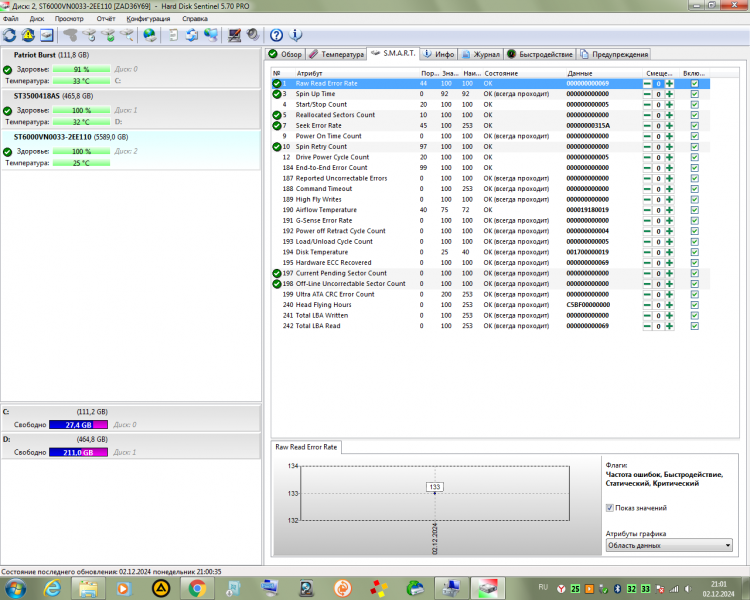This screenshot has height=600, width=750.
Task: Open Internet Explorer from the taskbar
Action: tap(52, 588)
